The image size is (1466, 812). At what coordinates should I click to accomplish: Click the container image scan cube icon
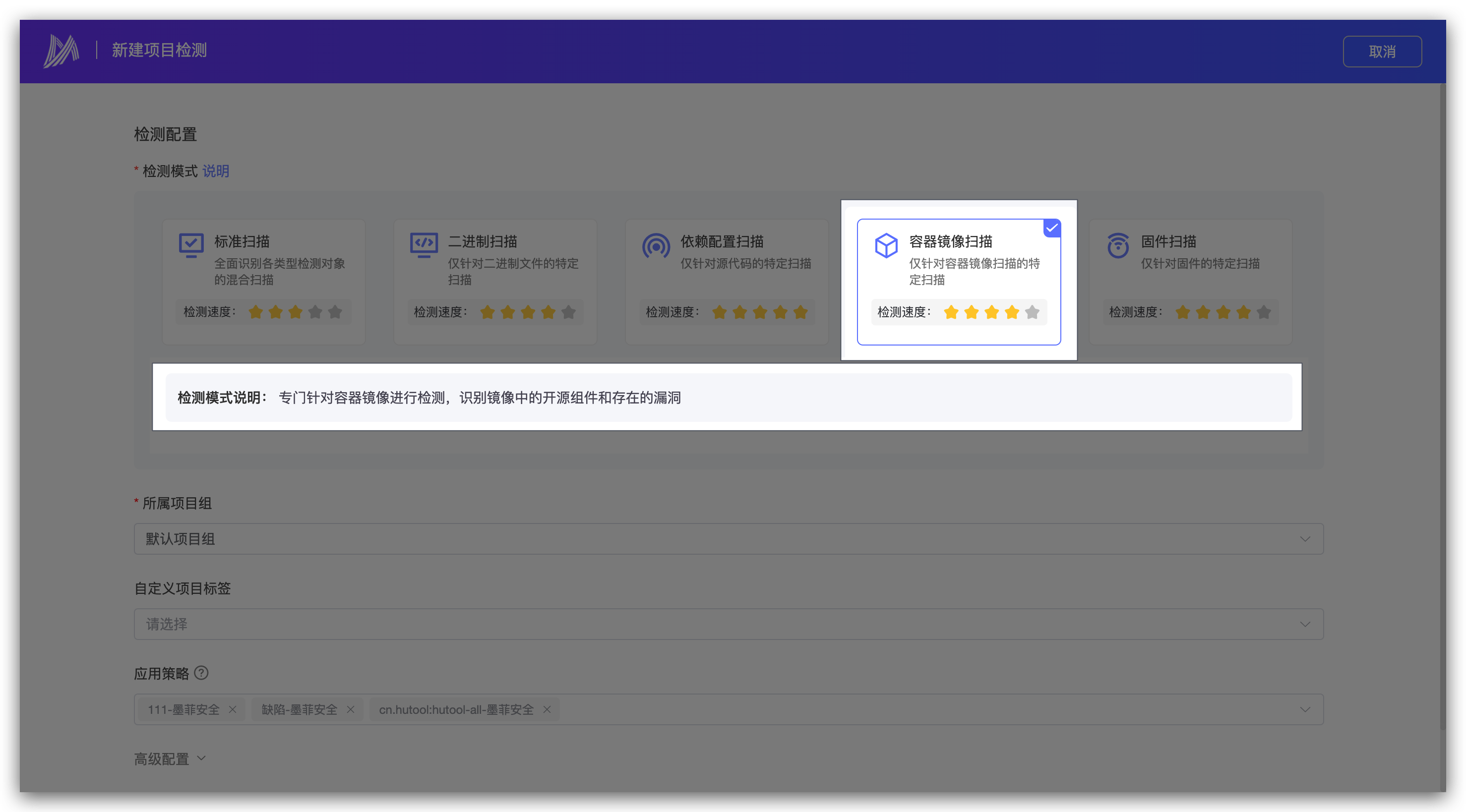coord(886,245)
